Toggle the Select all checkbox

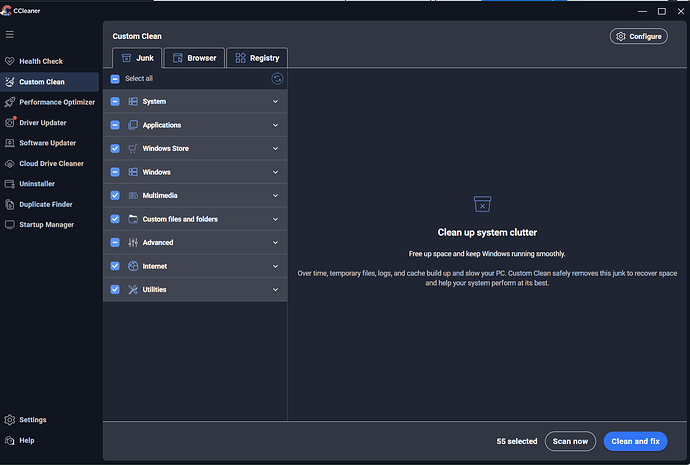click(x=115, y=79)
